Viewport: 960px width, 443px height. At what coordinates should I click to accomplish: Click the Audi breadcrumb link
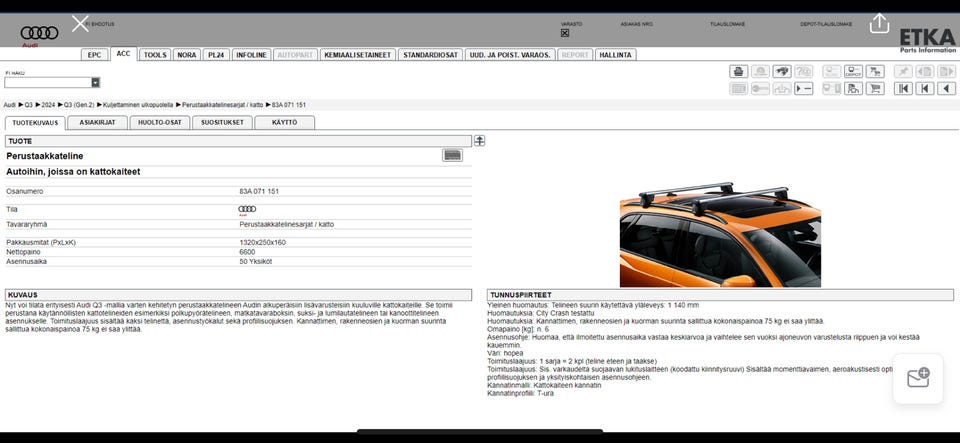[10, 105]
